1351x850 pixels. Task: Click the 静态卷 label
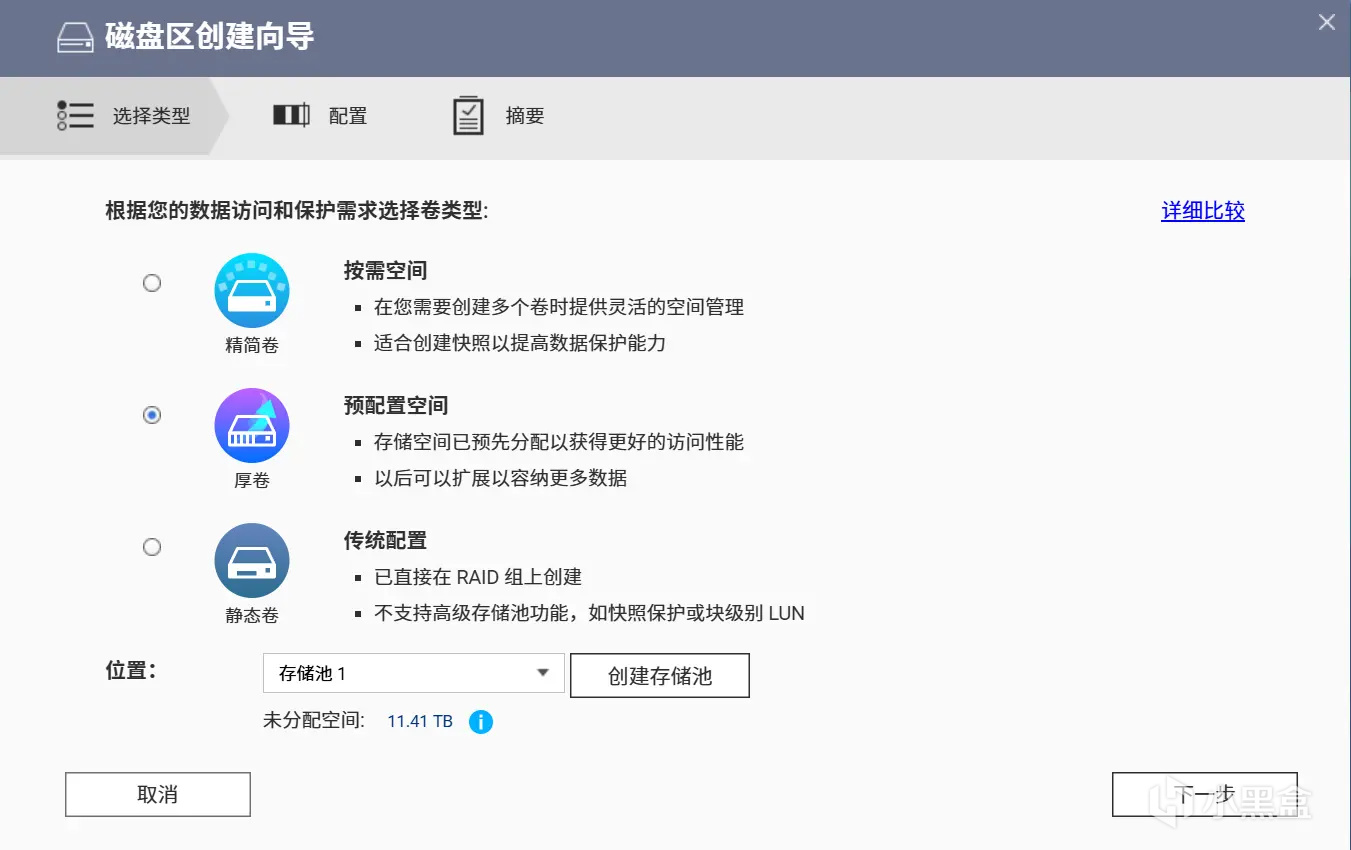click(x=252, y=616)
